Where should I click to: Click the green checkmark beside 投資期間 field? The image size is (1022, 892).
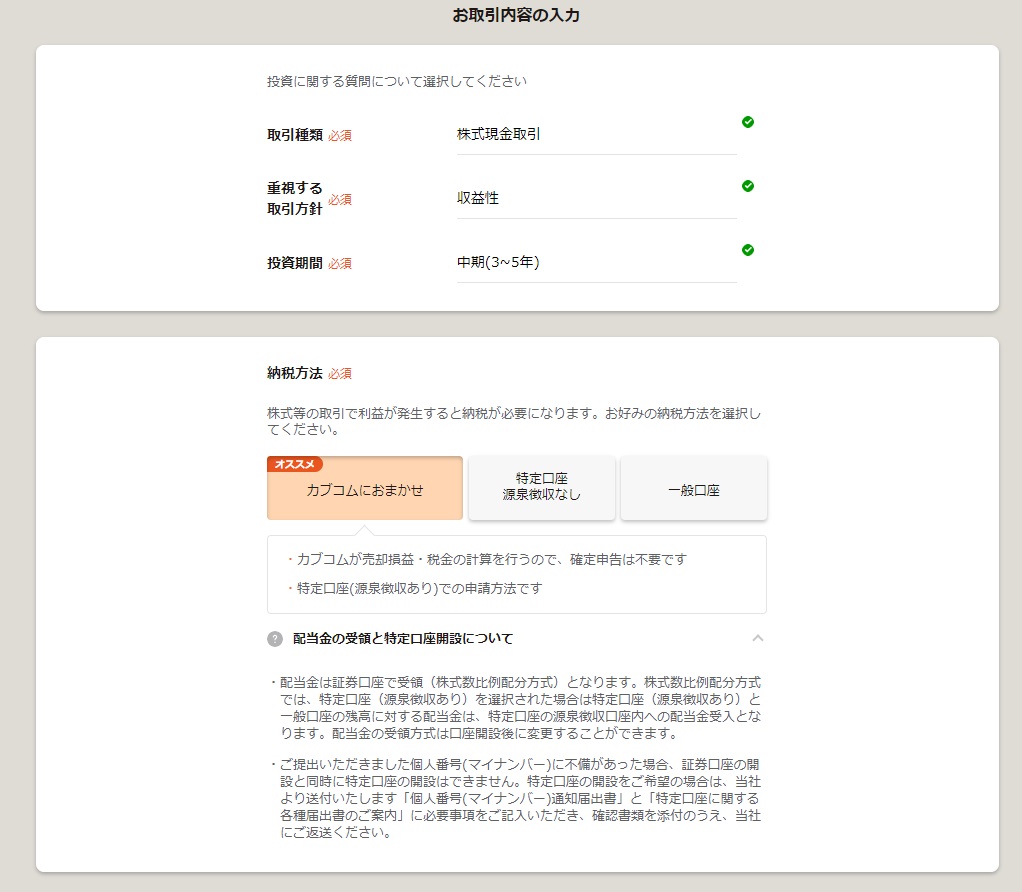tap(748, 250)
